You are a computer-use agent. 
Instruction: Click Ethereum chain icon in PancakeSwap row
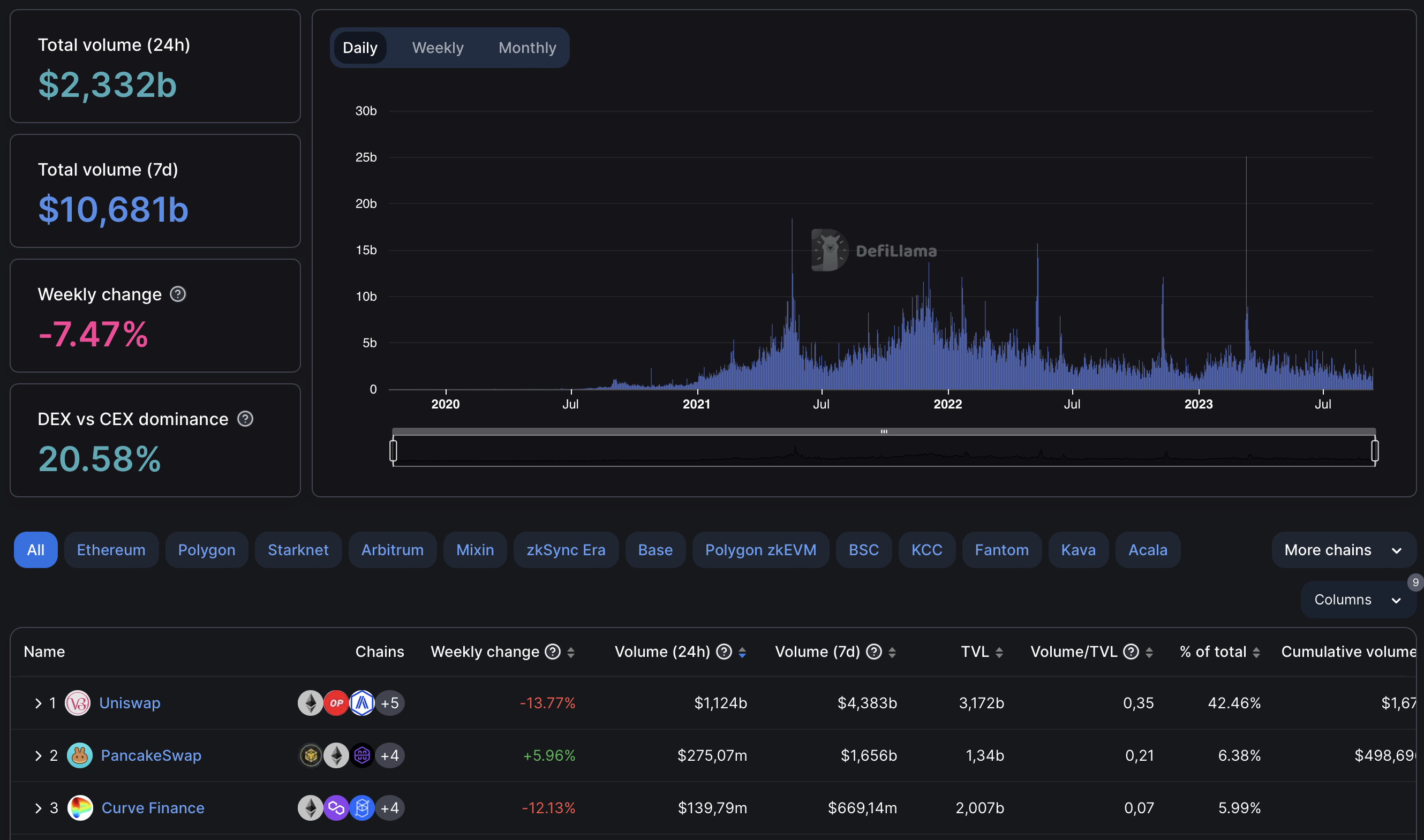click(336, 755)
